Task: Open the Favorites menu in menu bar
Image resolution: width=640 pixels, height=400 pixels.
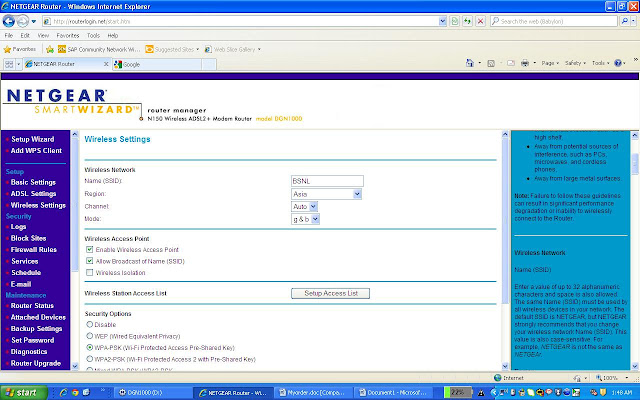Action: pos(68,36)
